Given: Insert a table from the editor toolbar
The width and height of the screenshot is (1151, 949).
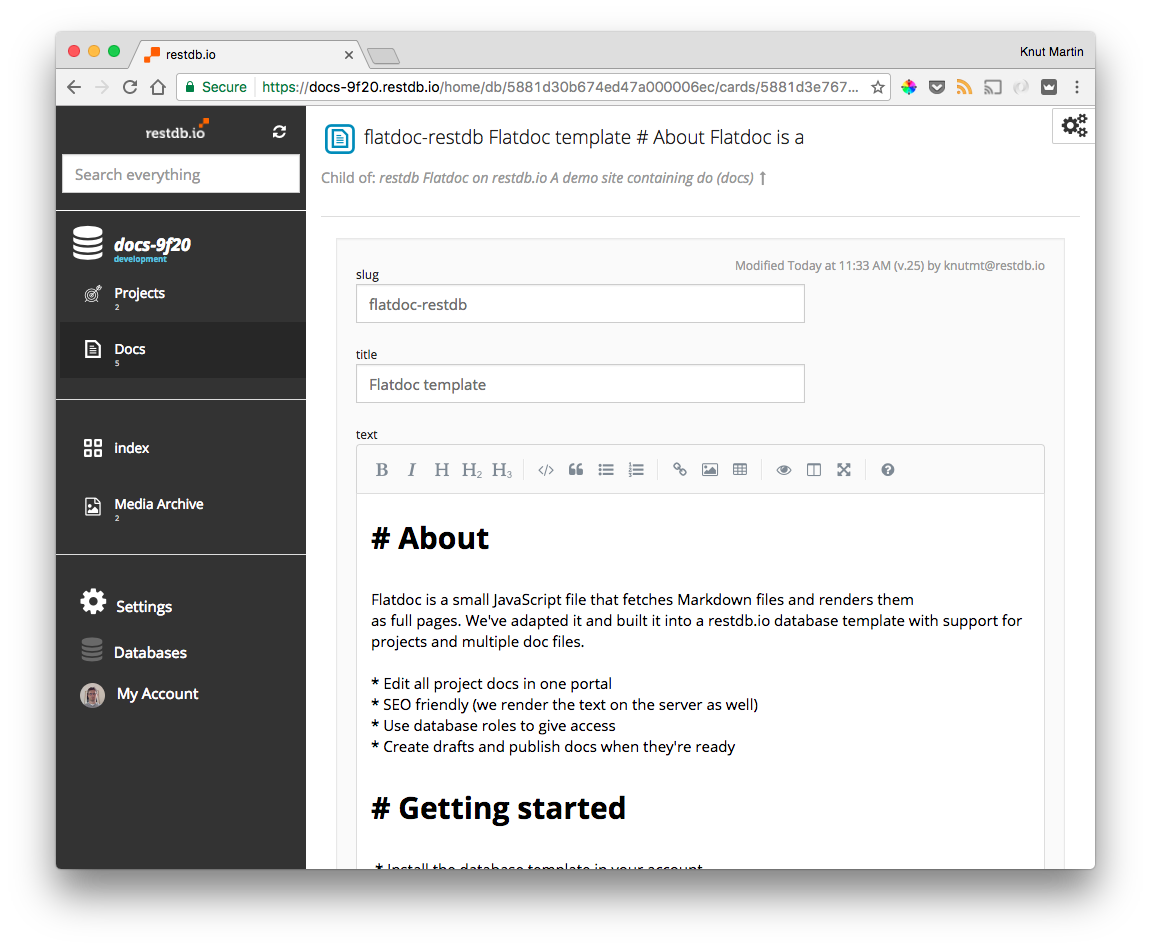Looking at the screenshot, I should point(740,470).
